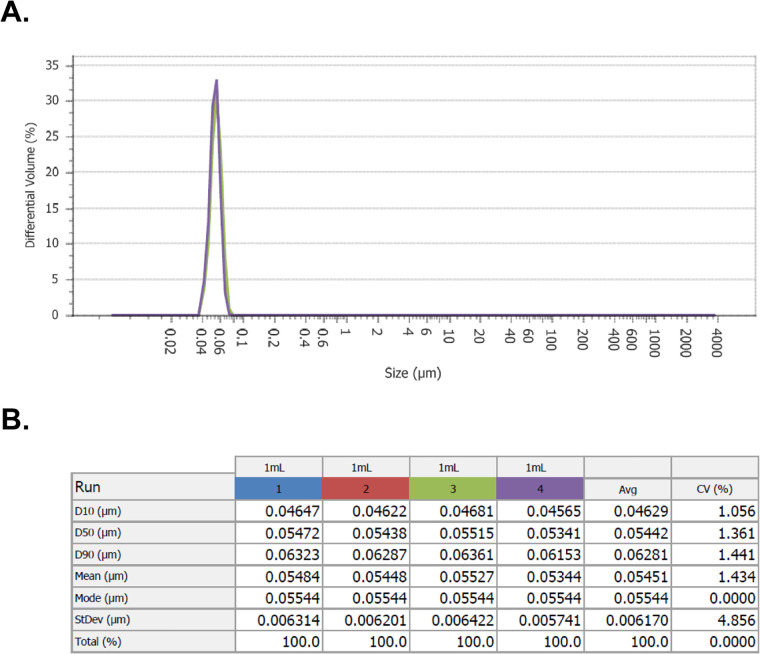This screenshot has height=654, width=760.
Task: Click the peak of the purple distribution curve
Action: pos(217,80)
